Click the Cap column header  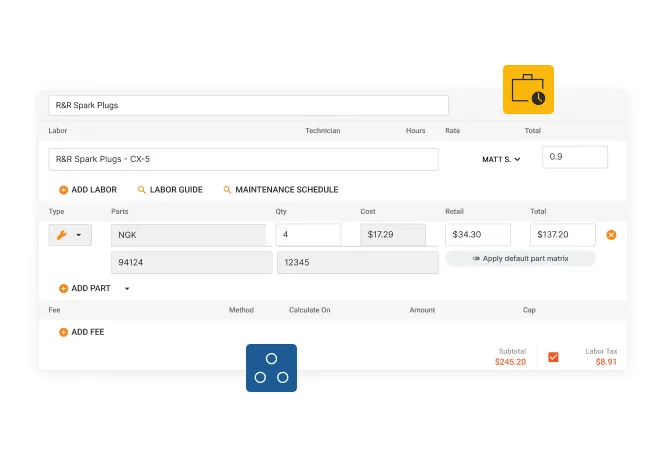tap(529, 310)
